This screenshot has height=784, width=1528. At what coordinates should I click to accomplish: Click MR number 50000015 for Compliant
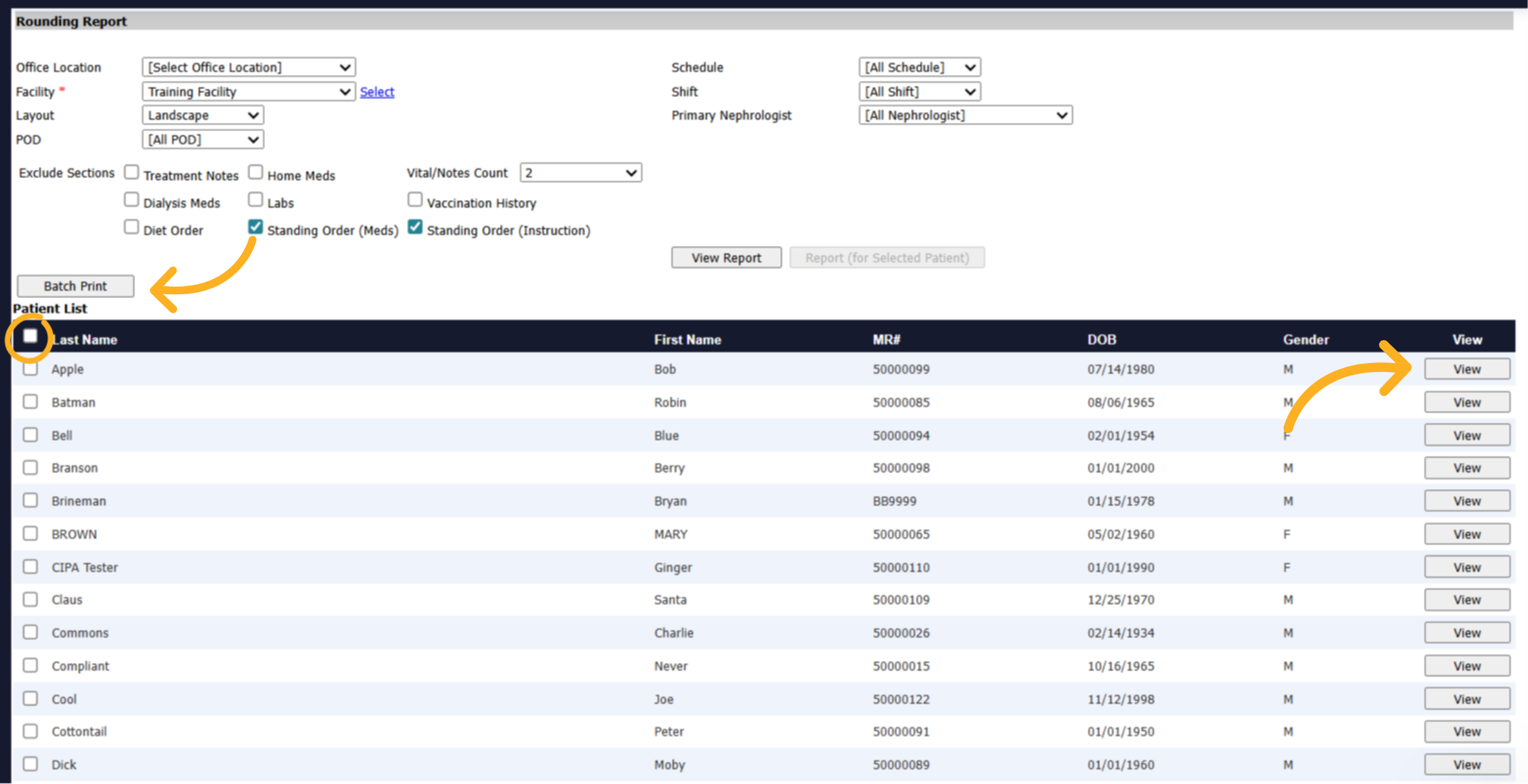[x=901, y=666]
